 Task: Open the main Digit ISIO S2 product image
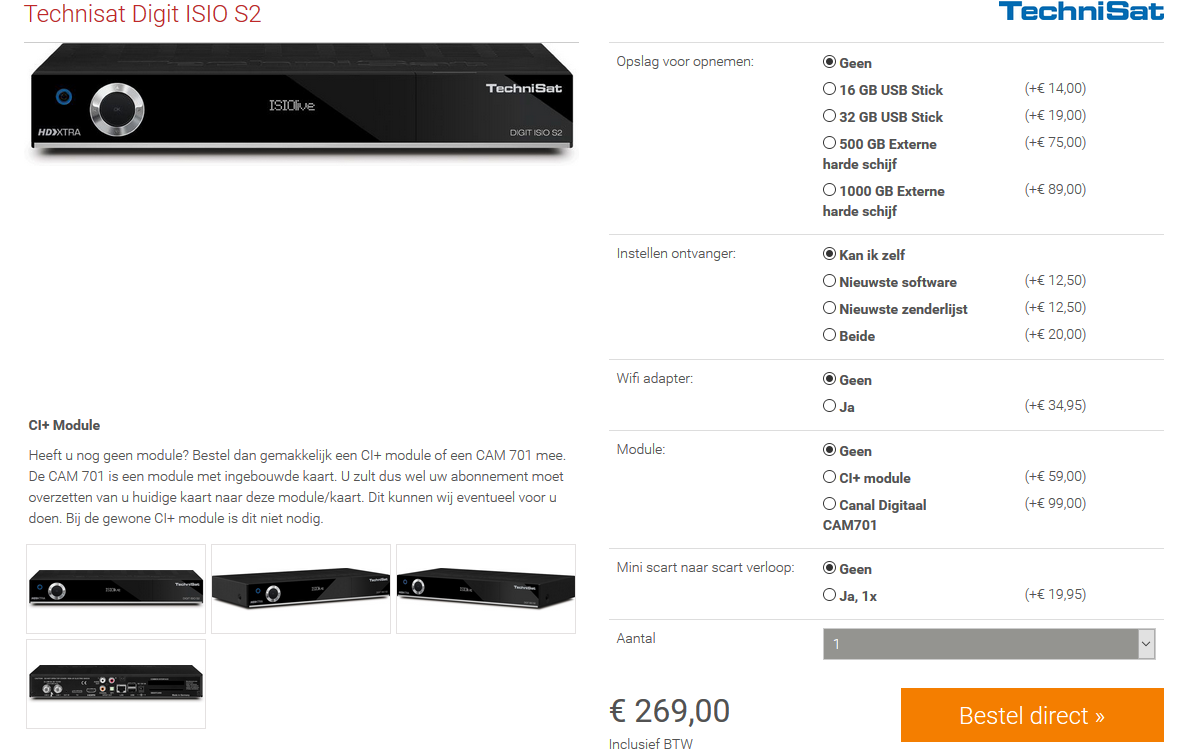[x=302, y=101]
